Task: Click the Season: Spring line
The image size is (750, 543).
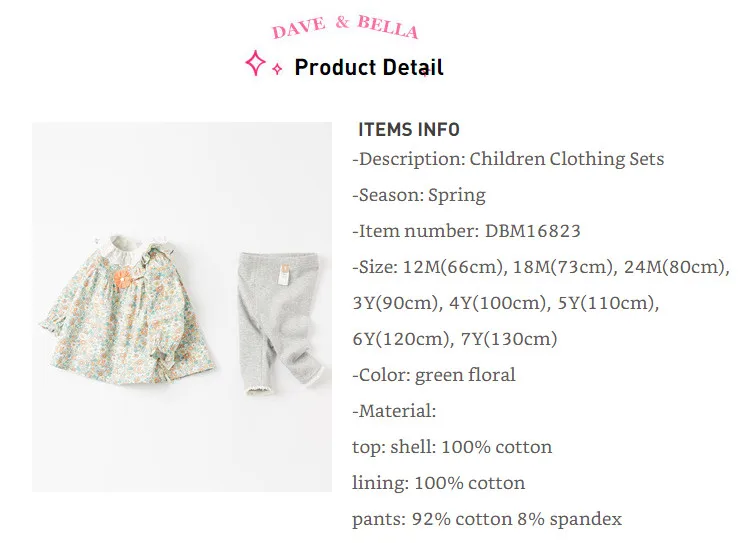Action: (x=419, y=195)
